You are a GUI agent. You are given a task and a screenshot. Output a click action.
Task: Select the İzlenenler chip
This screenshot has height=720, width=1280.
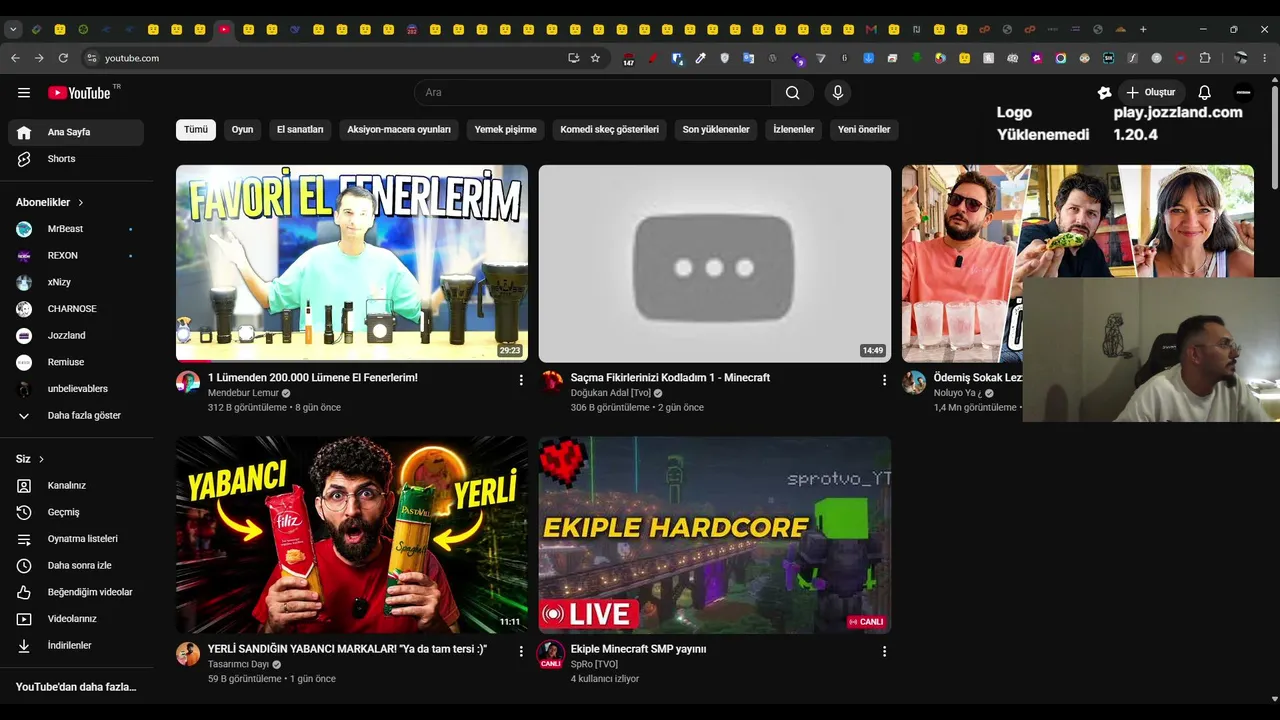pyautogui.click(x=794, y=129)
